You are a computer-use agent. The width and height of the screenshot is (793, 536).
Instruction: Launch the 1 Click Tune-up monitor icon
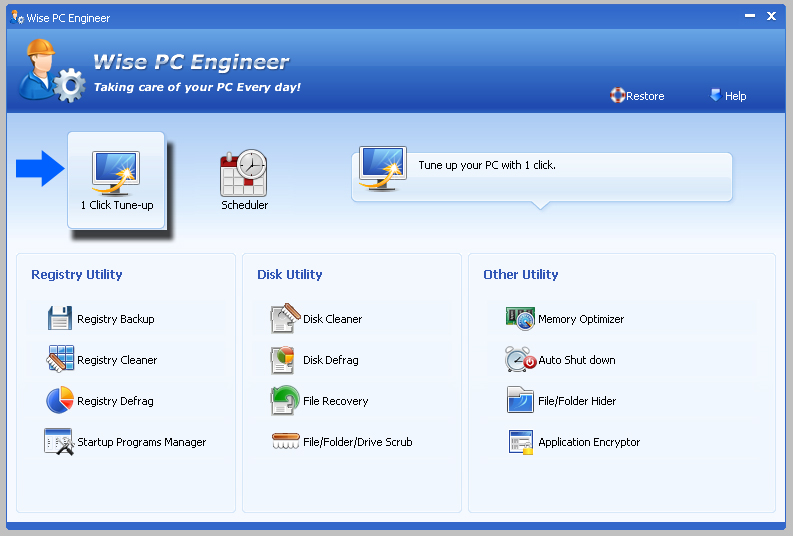tap(116, 173)
